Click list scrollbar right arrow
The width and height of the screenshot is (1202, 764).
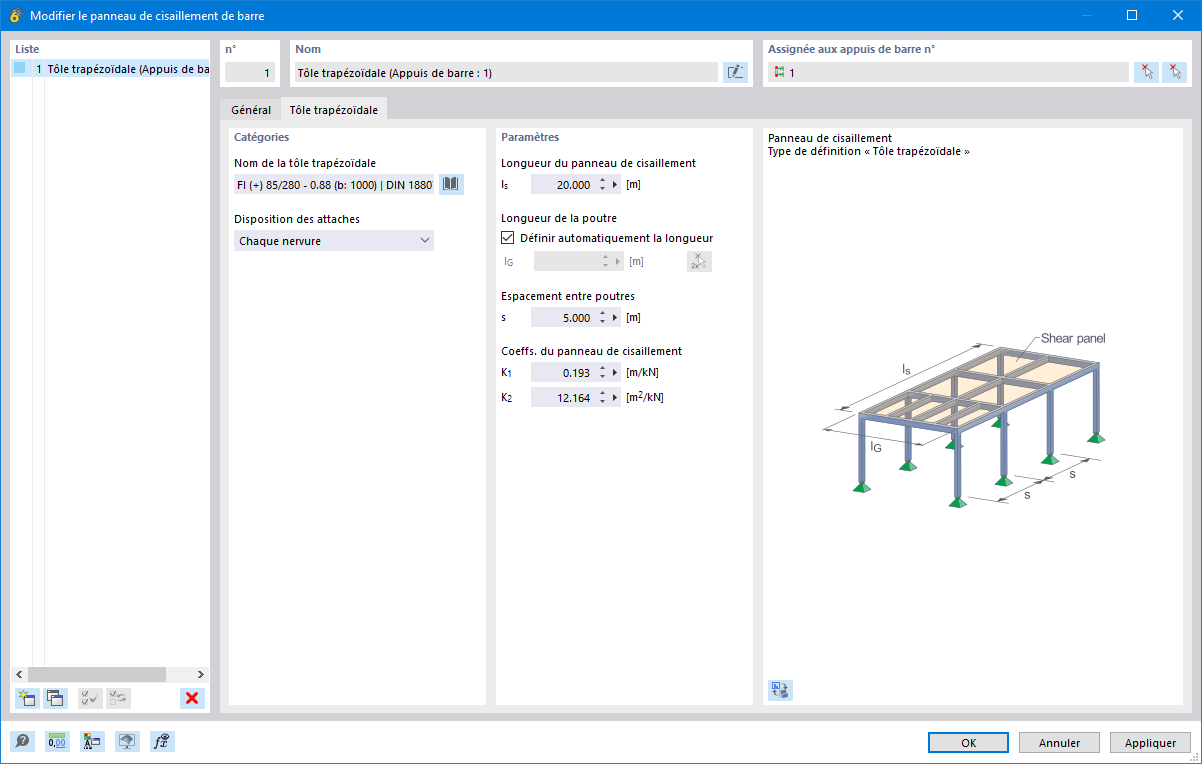pyautogui.click(x=200, y=675)
